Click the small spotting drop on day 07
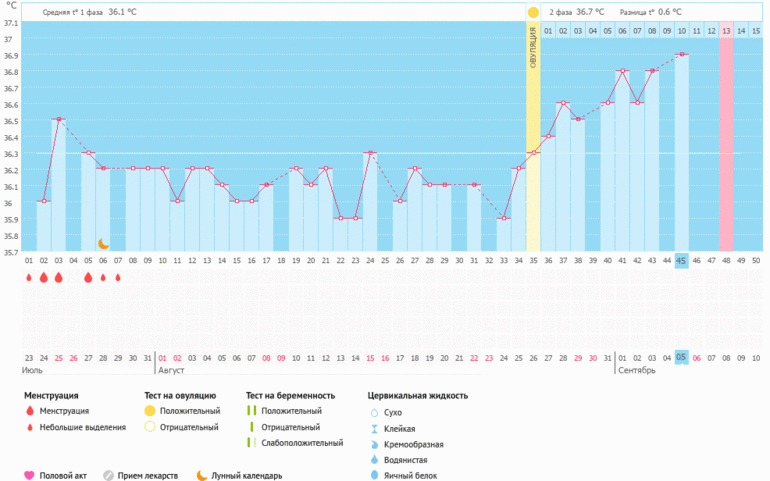 coord(118,278)
